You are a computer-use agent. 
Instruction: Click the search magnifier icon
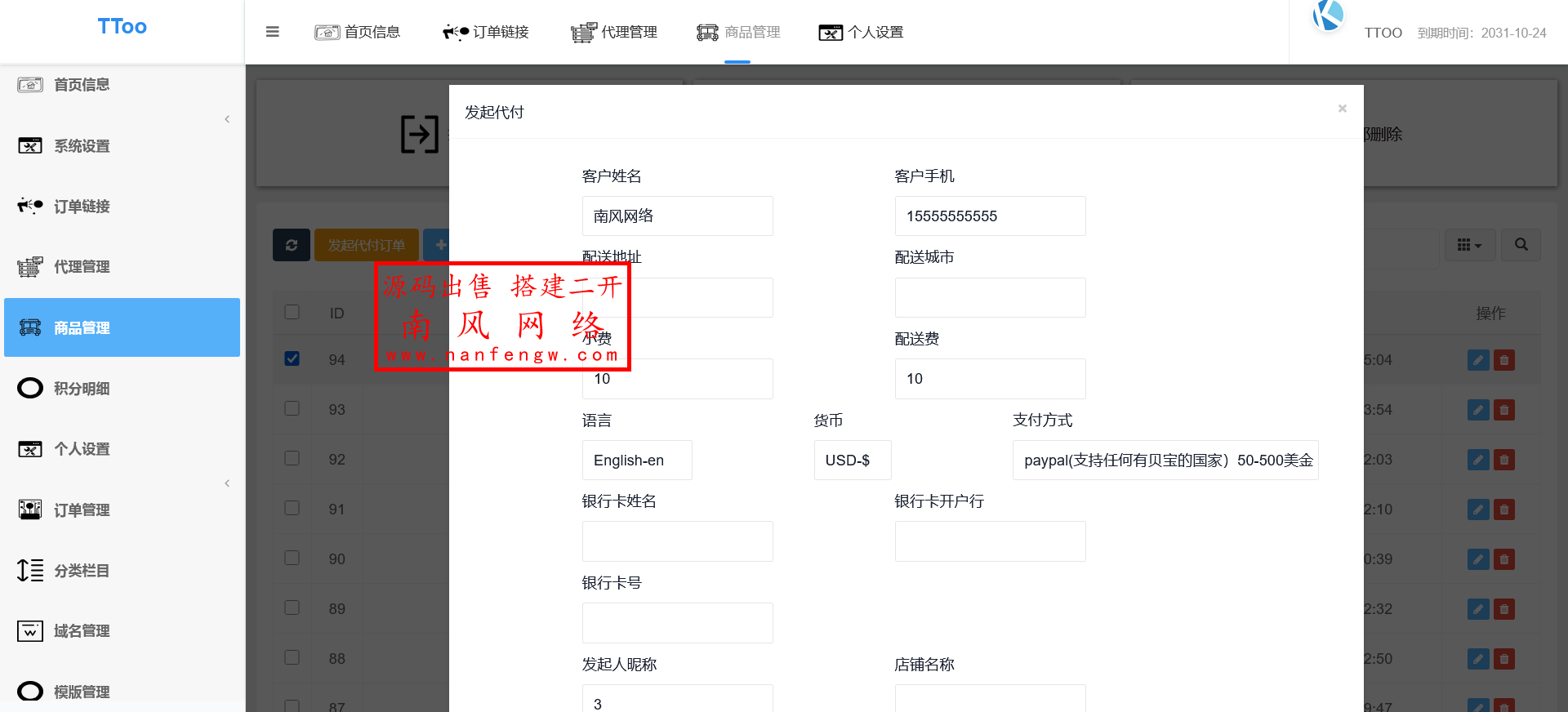pos(1521,245)
